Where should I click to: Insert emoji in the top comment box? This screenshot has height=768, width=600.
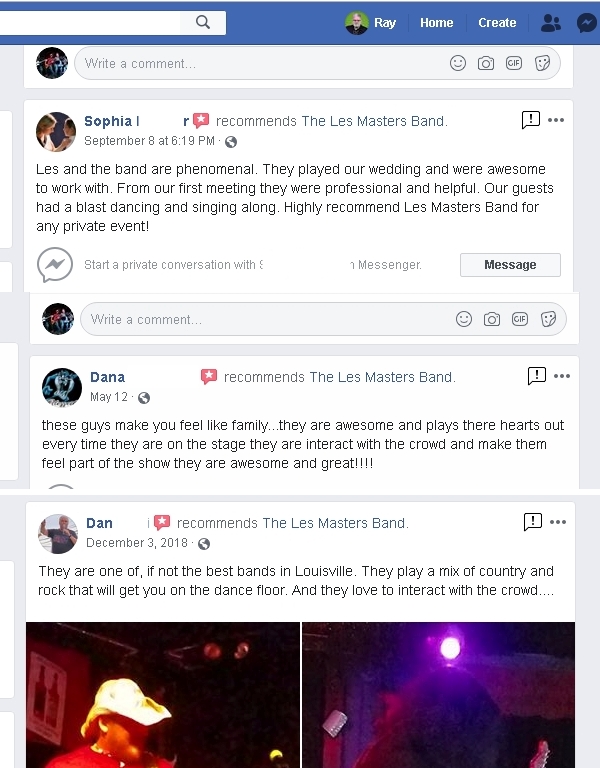pyautogui.click(x=458, y=63)
